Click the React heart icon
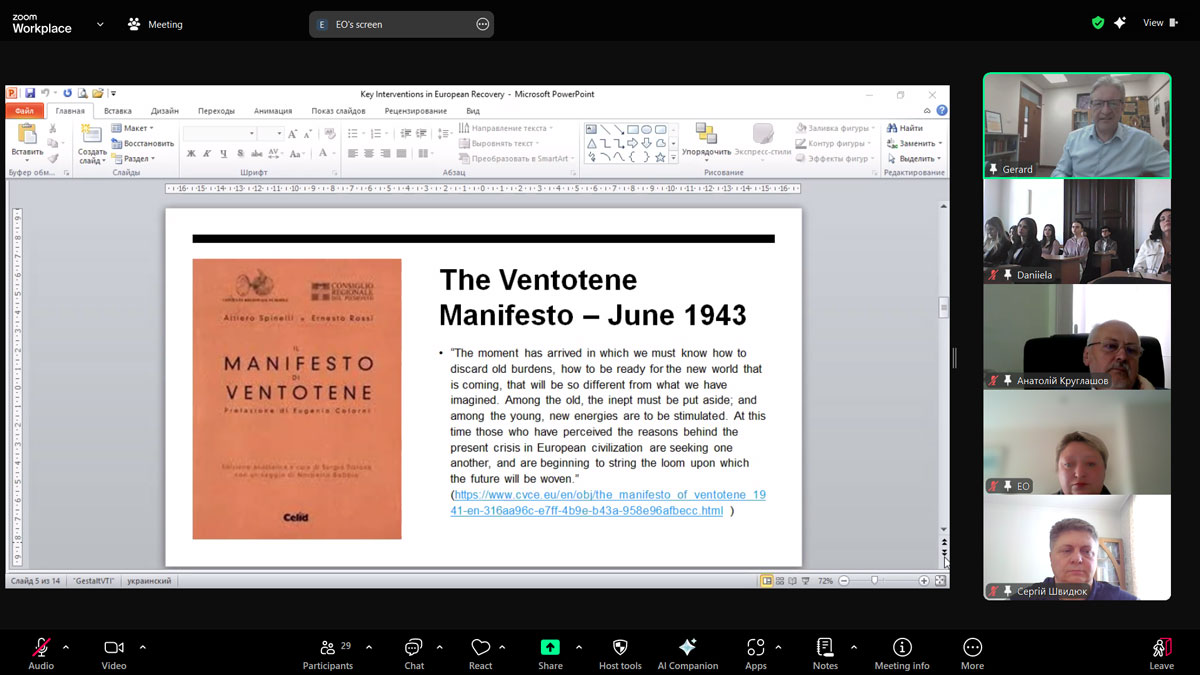1200x675 pixels. click(480, 648)
